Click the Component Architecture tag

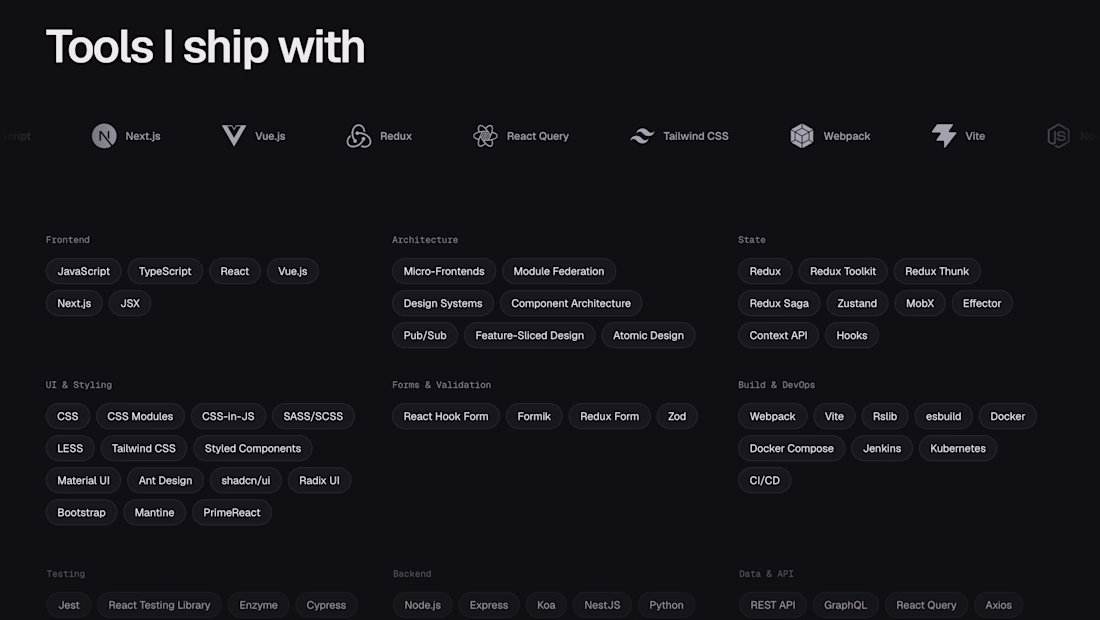coord(571,304)
